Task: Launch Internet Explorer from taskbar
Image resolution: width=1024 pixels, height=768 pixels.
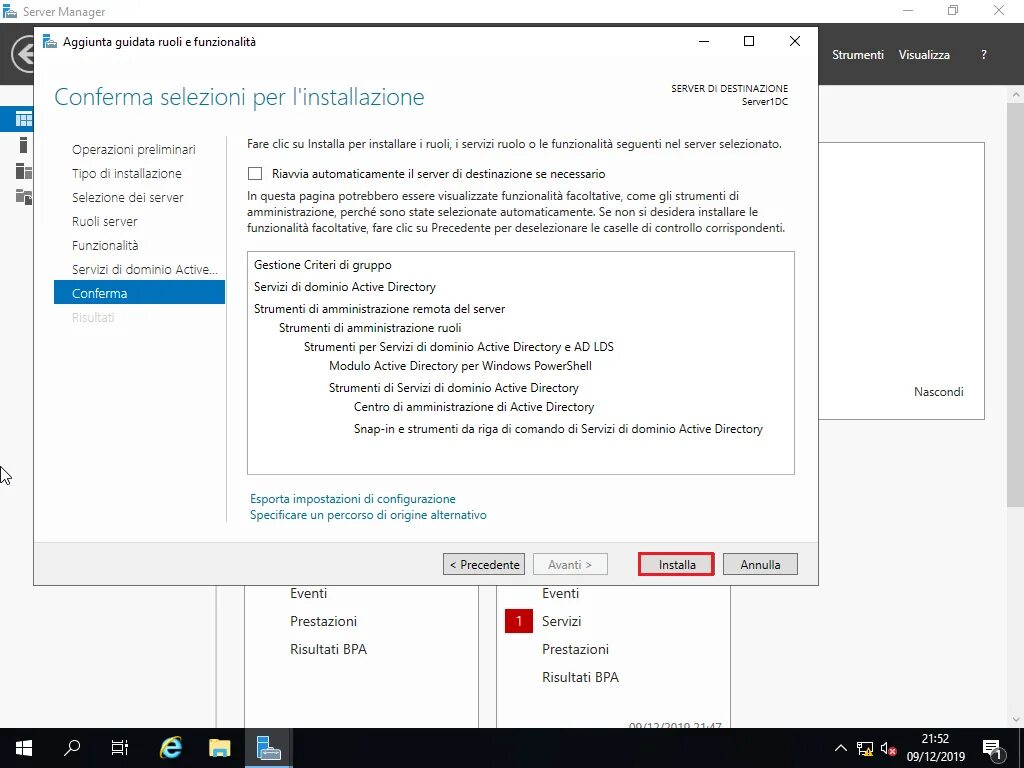Action: [170, 748]
